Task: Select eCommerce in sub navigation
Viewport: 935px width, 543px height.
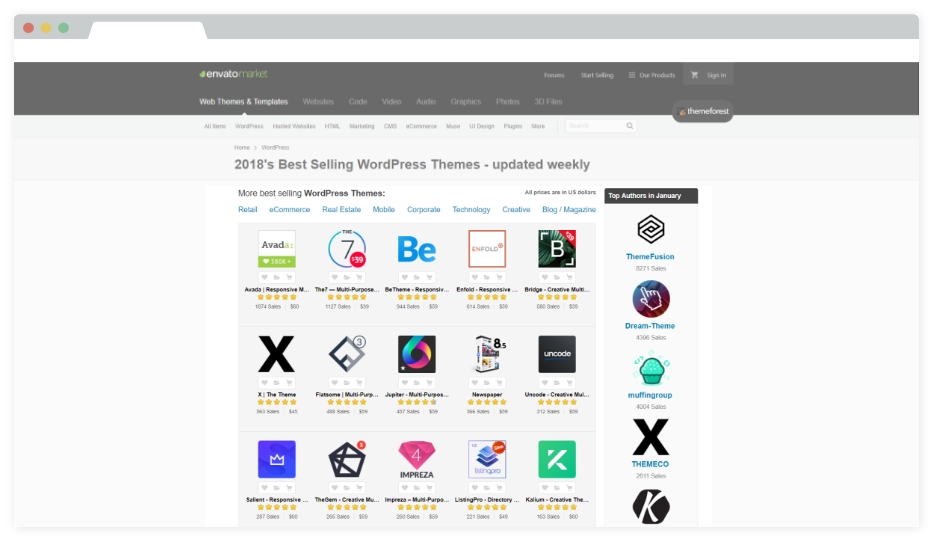Action: [x=421, y=126]
